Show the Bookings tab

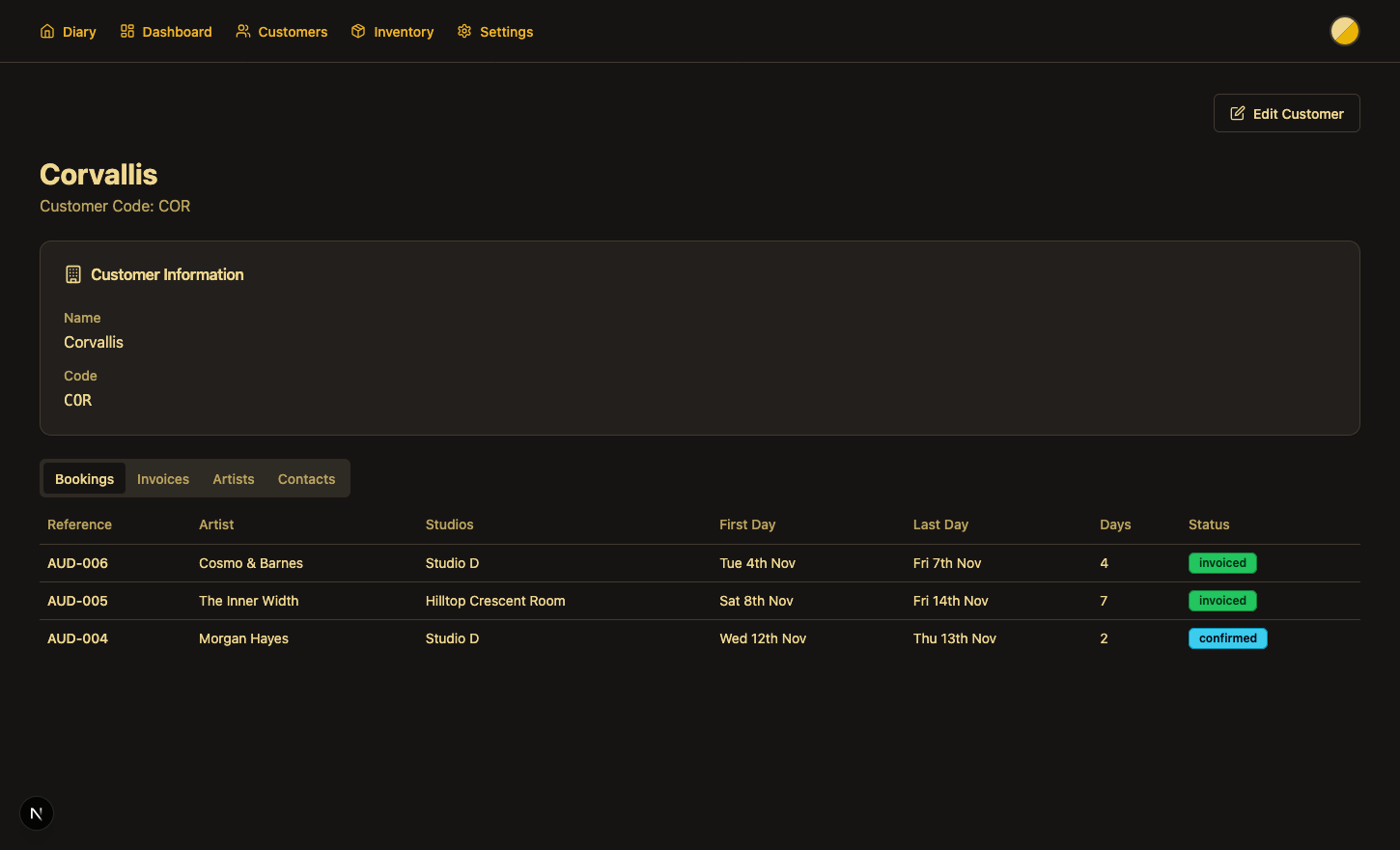84,479
